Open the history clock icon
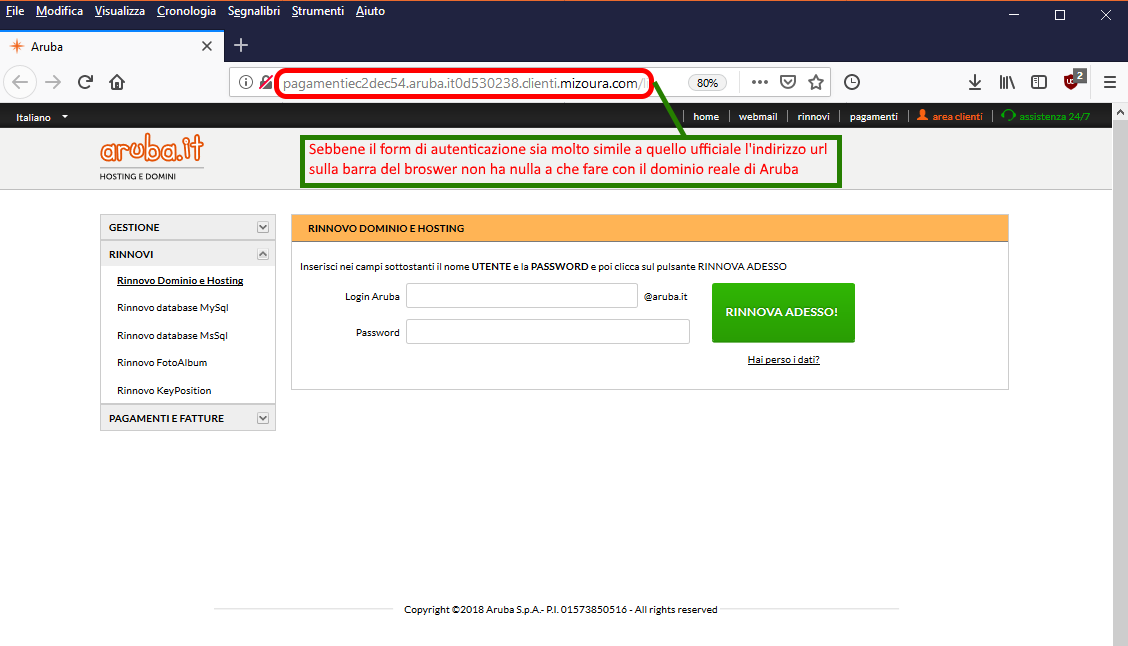Viewport: 1128px width, 646px height. click(852, 82)
